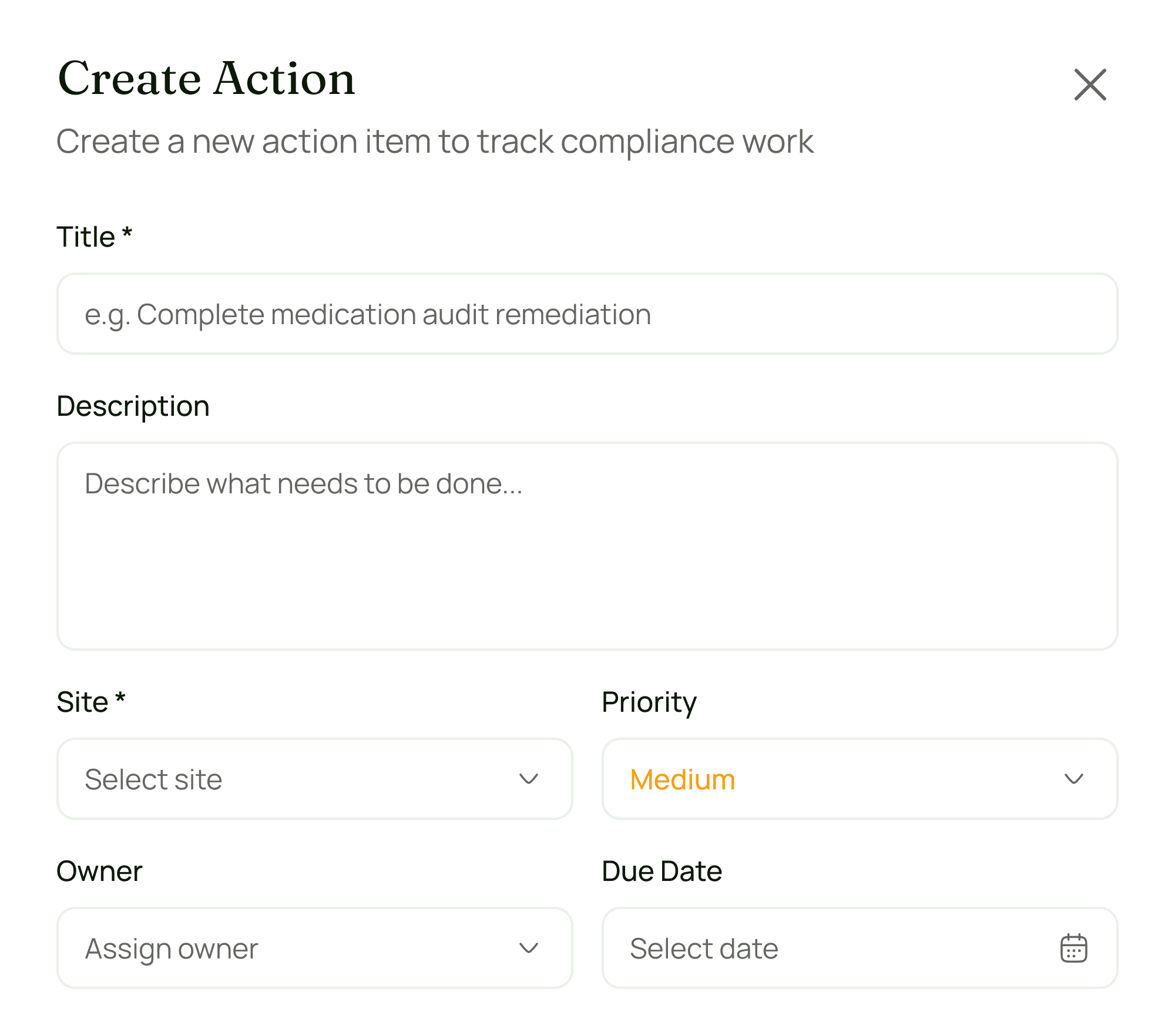Click the Due Date label
The width and height of the screenshot is (1175, 1036).
click(662, 872)
